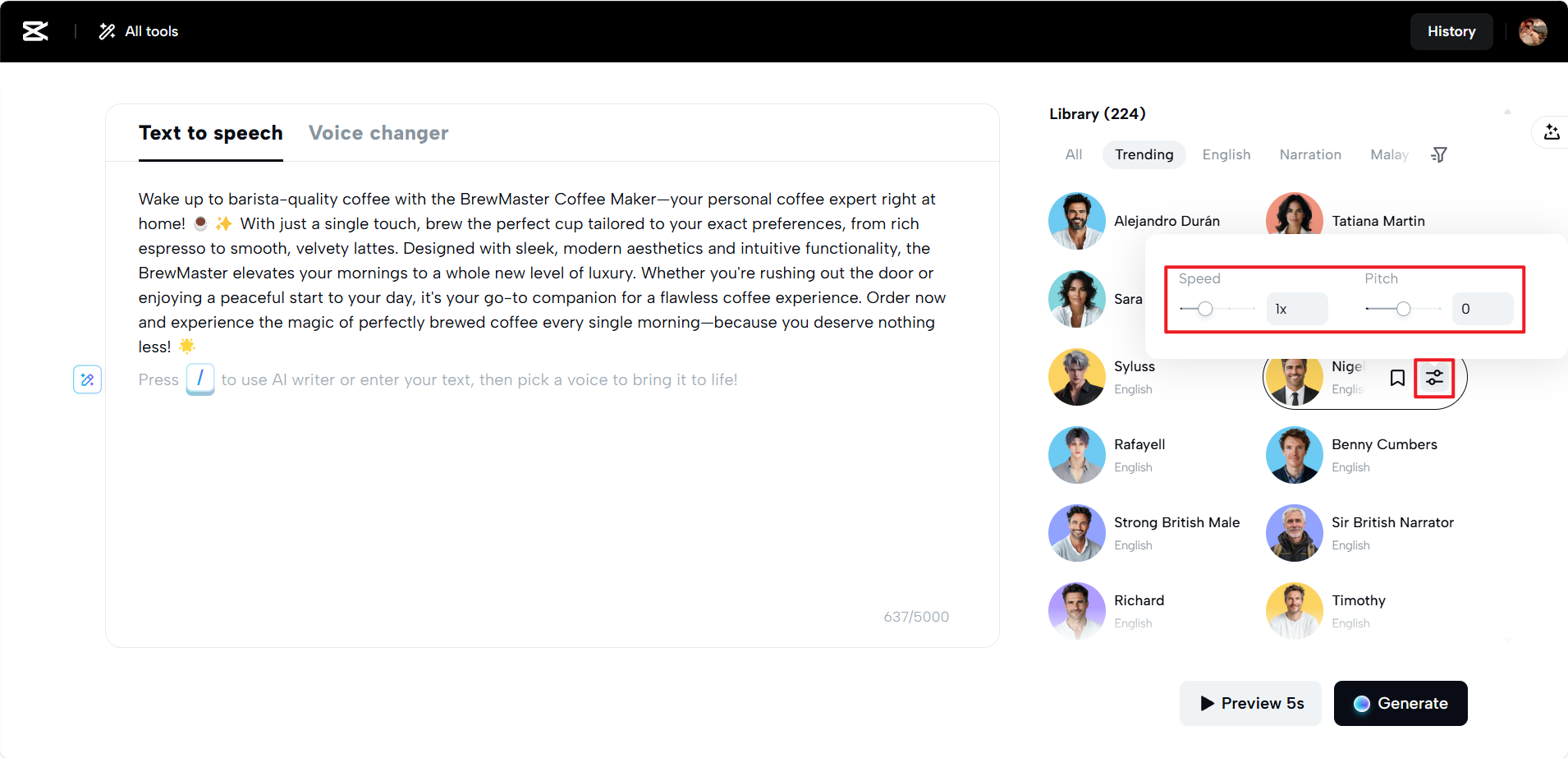
Task: Bookmark the Nigel voice
Action: coord(1397,378)
